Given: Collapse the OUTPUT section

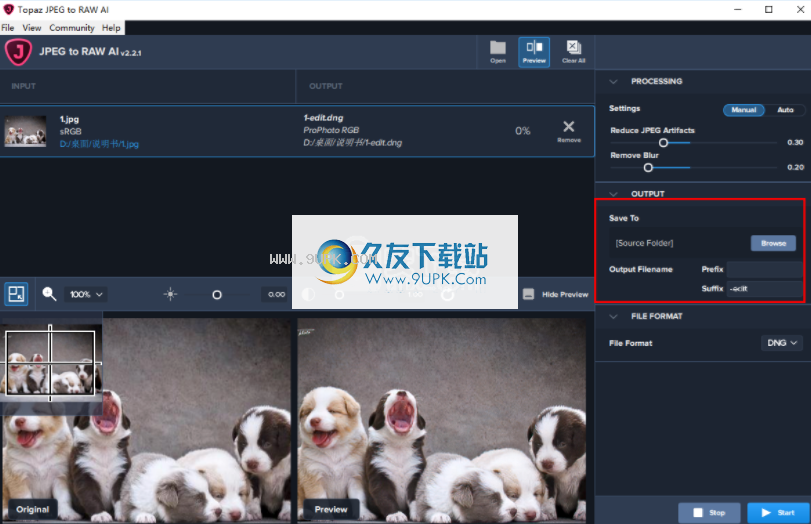Looking at the screenshot, I should click(613, 194).
